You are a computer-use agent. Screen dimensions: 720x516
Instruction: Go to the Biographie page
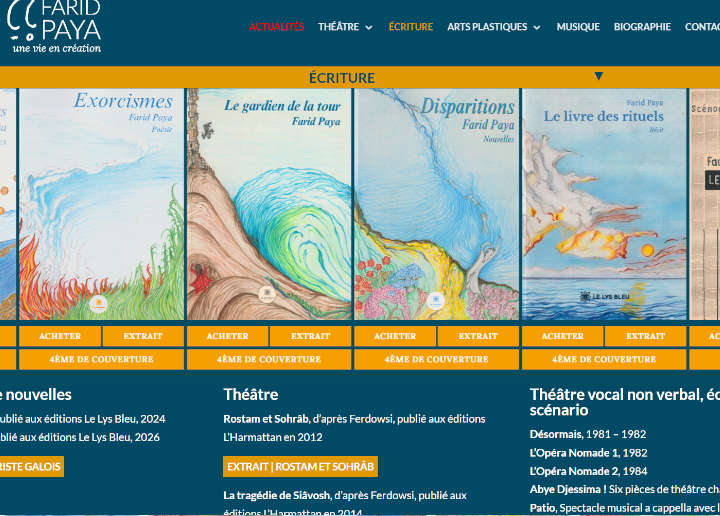[x=642, y=27]
